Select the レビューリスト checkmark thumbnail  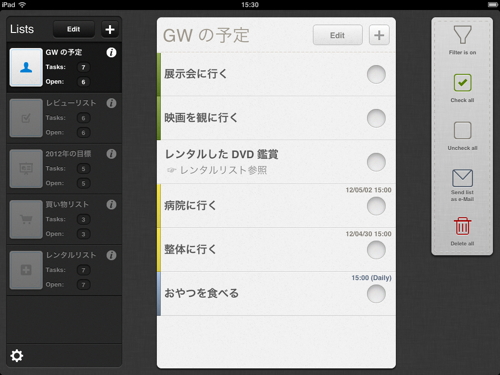[x=26, y=118]
